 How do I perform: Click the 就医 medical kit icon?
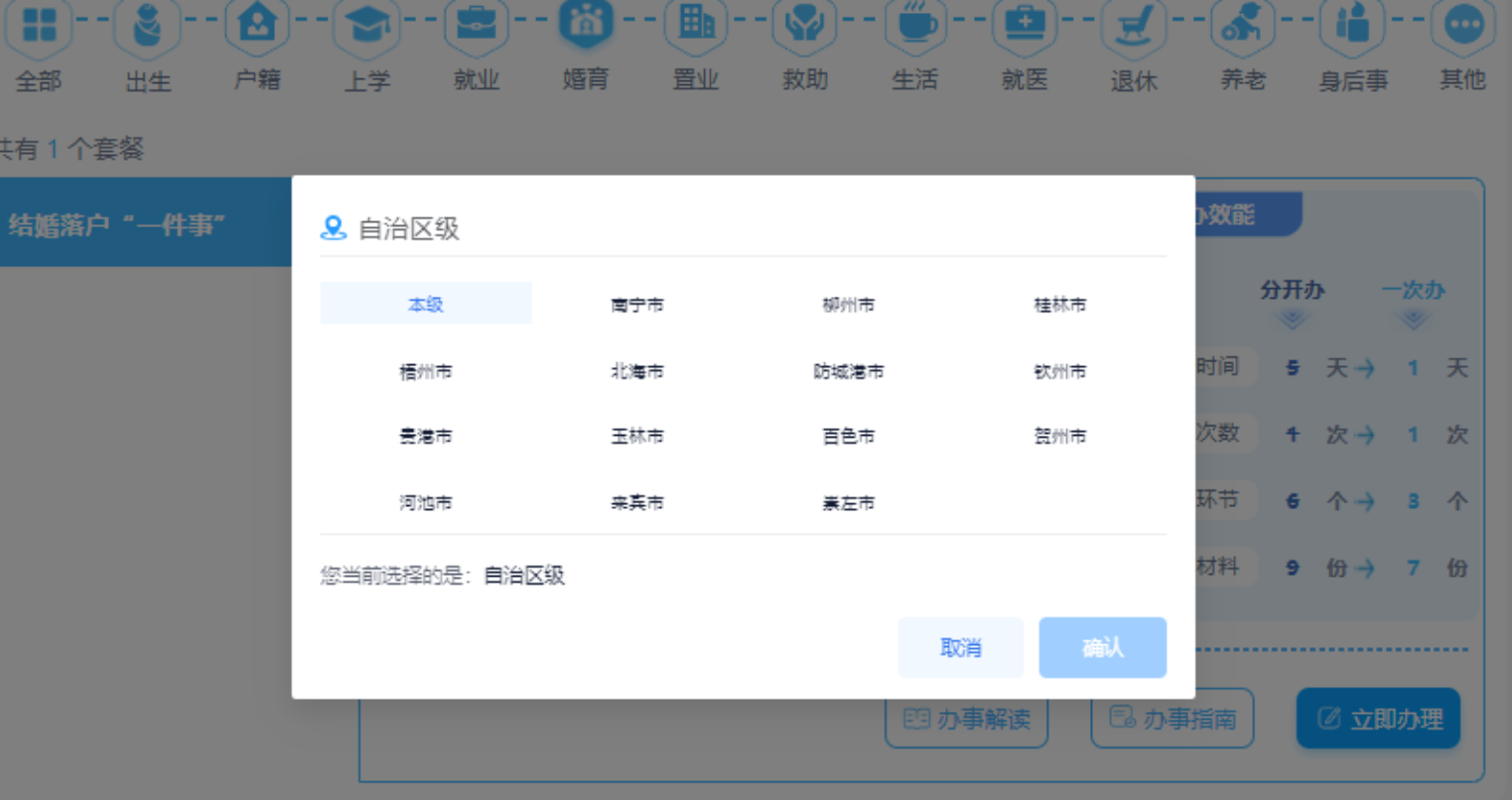[1024, 26]
